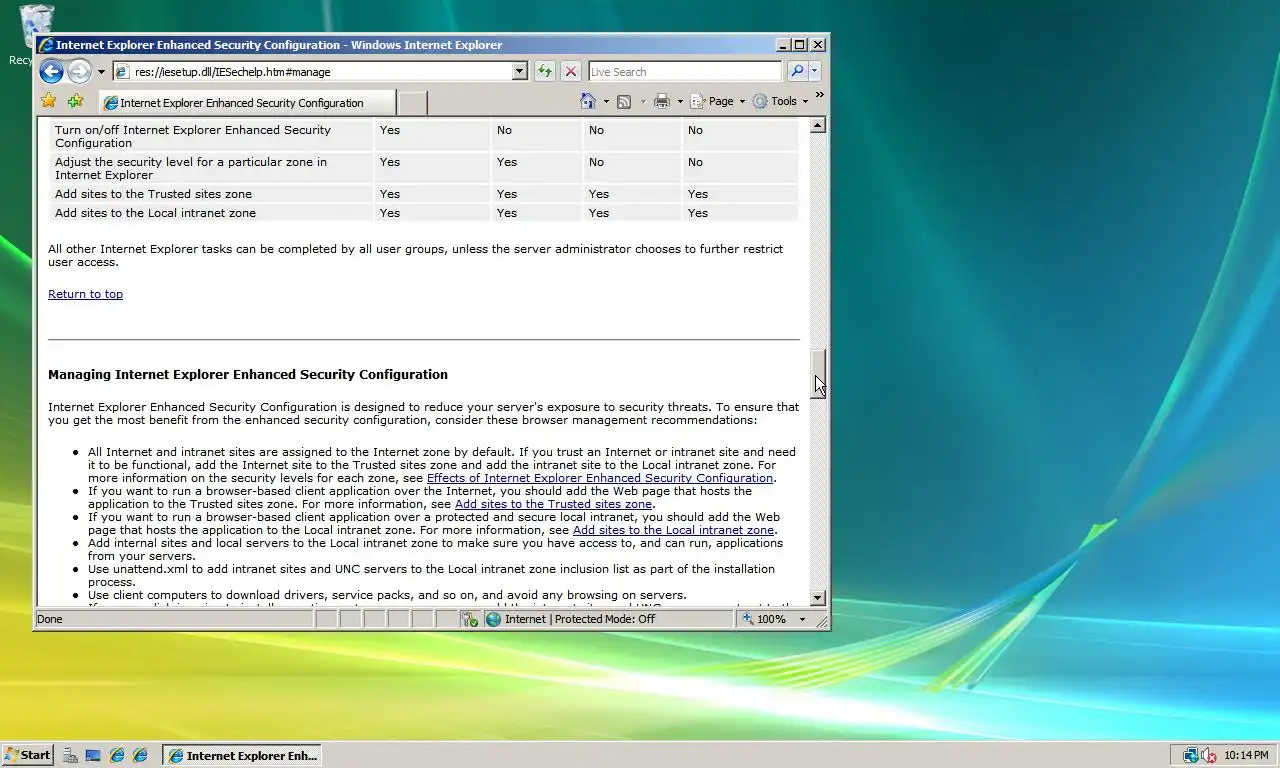Open Effects of Internet Explorer Enhanced Security Configuration link
Viewport: 1280px width, 768px height.
coord(599,478)
